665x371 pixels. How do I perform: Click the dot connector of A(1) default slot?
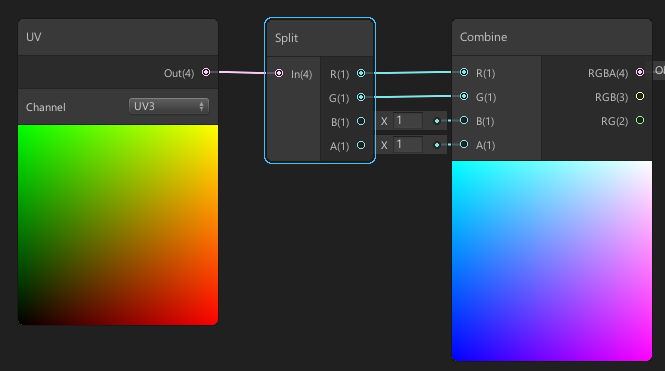(437, 145)
